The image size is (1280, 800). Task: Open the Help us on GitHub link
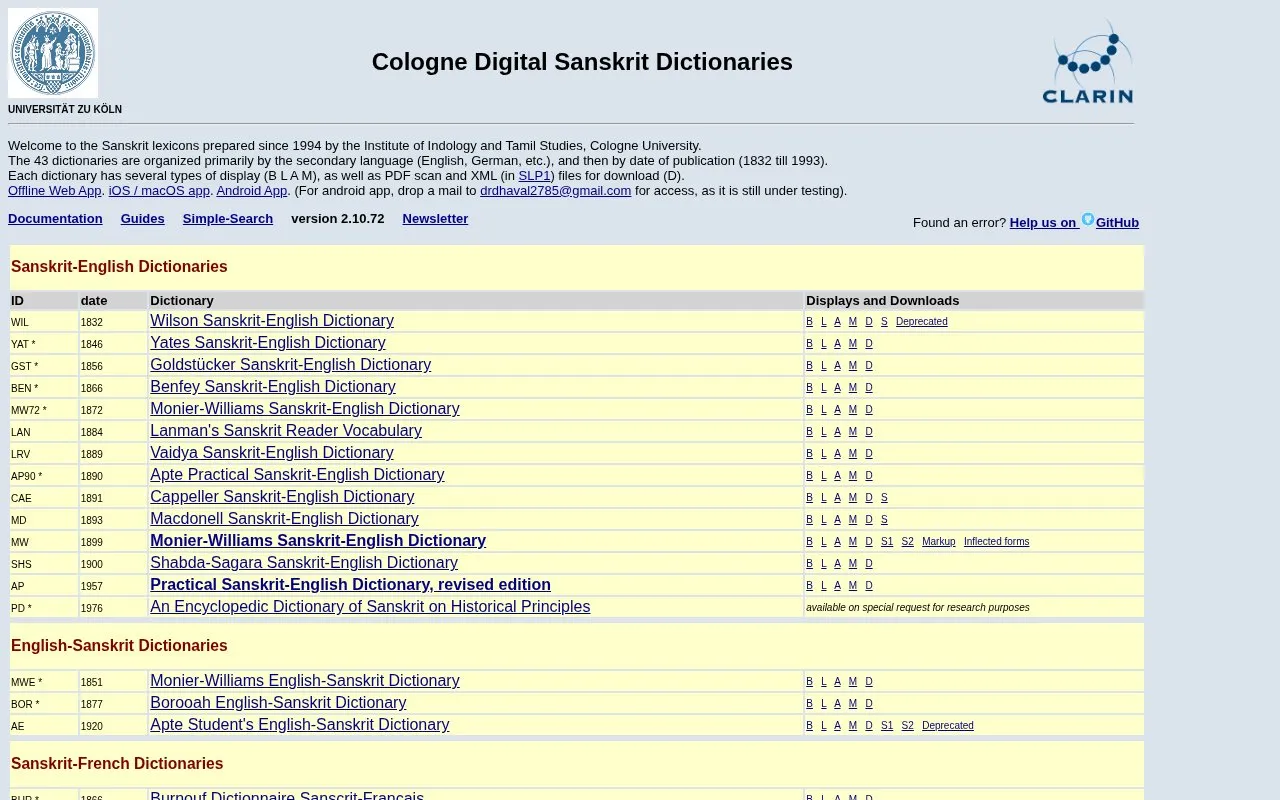[x=1074, y=221]
